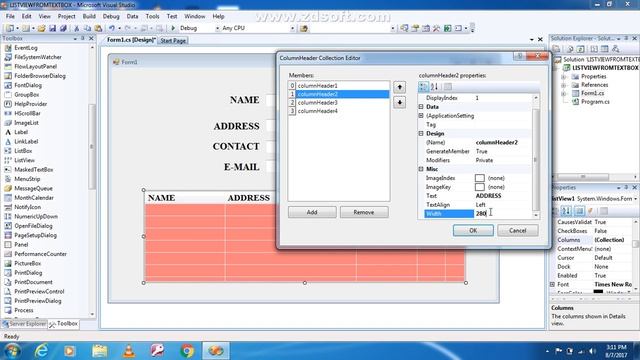Collapse the Misc category in the dialog
640x360 pixels.
tap(421, 169)
